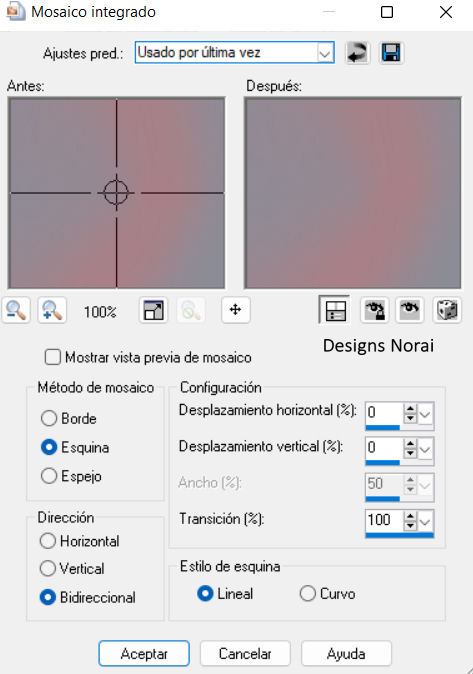This screenshot has width=473, height=674.
Task: Zoom out the preview with the magnifier
Action: [16, 310]
